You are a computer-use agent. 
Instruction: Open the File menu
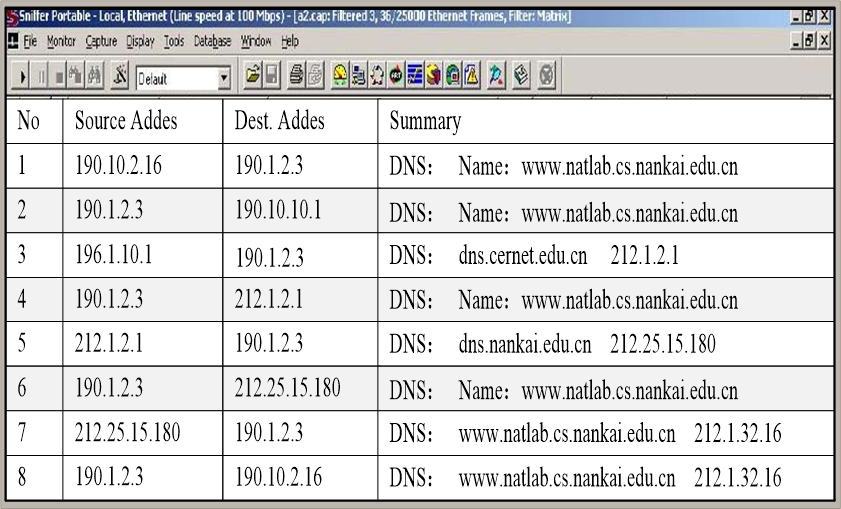(x=30, y=41)
